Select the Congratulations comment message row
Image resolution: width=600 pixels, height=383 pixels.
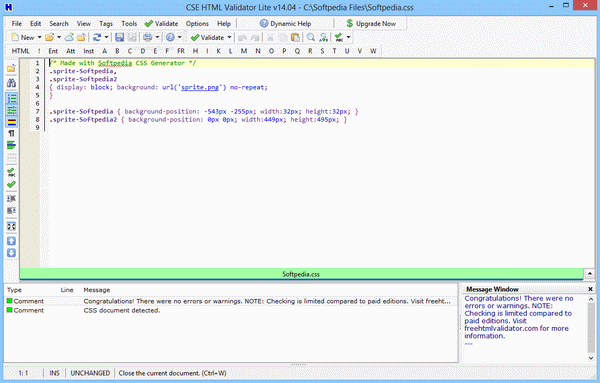(231, 301)
